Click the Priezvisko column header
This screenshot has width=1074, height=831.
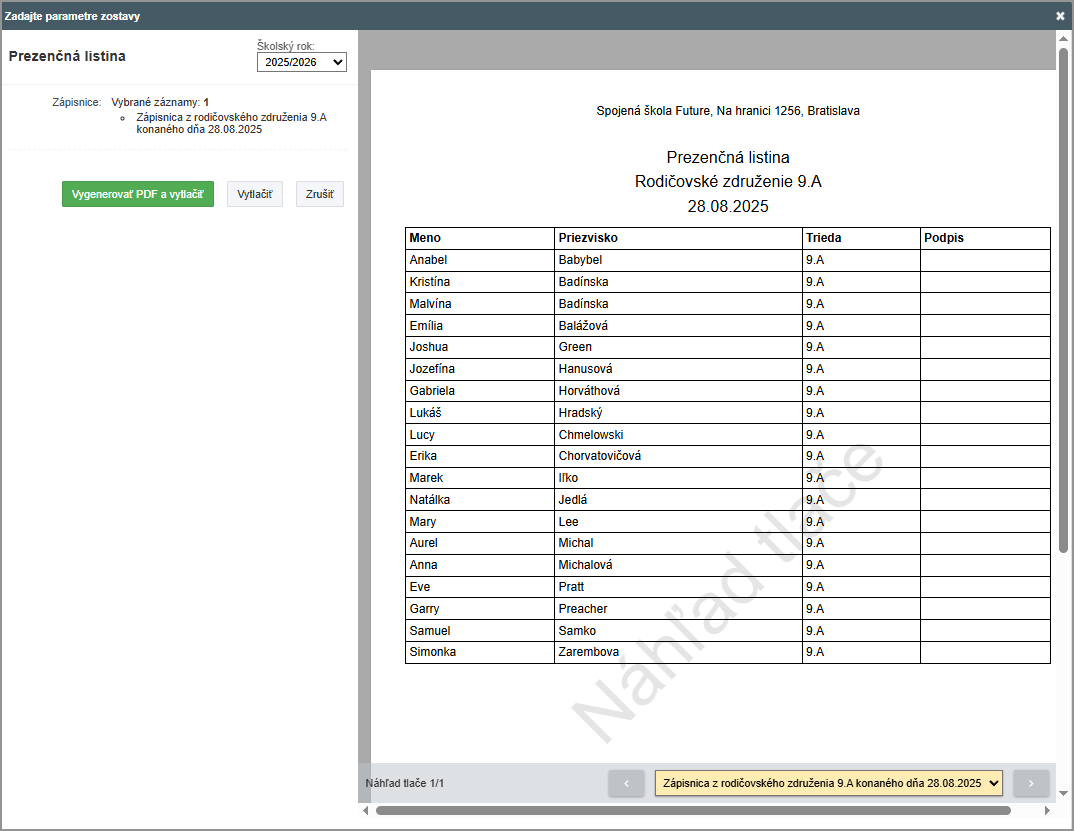tap(588, 238)
